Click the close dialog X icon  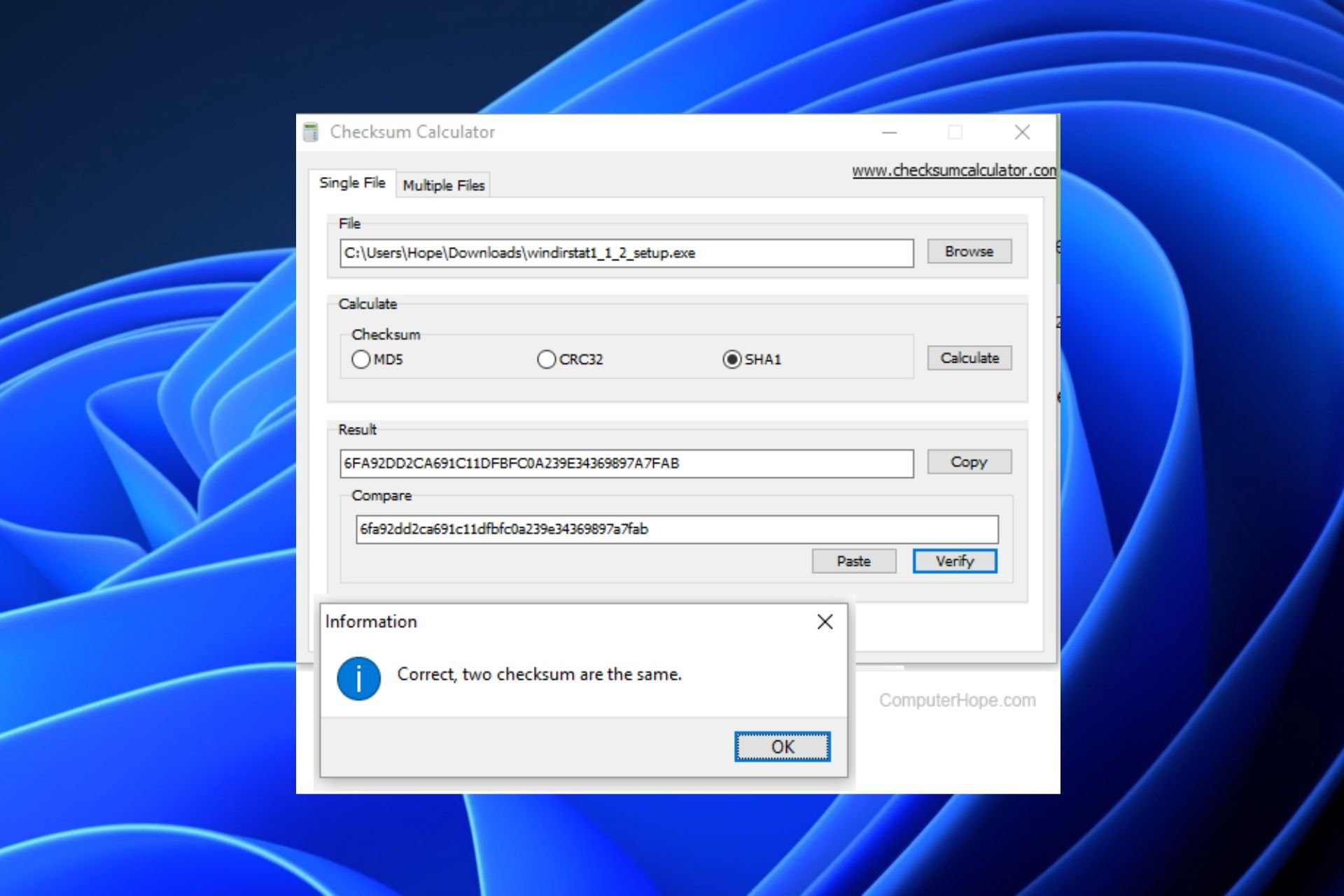(x=826, y=620)
